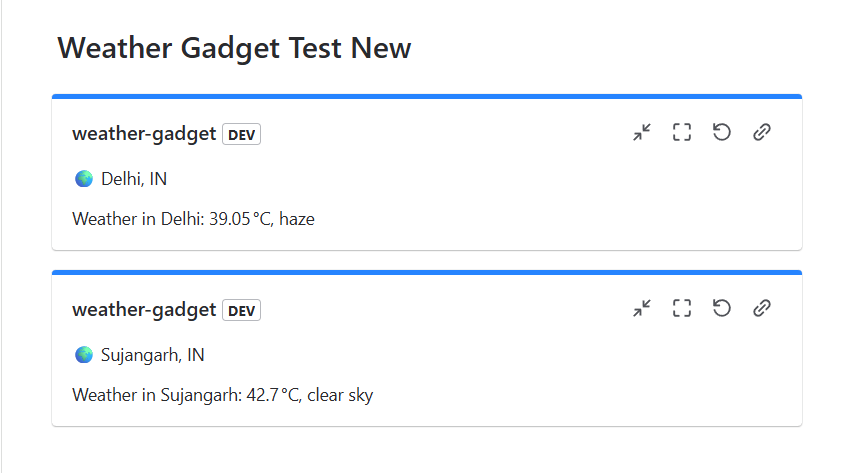Screen dimensions: 865x473
Task: Click the weather-gadget title above Delhi
Action: [144, 134]
